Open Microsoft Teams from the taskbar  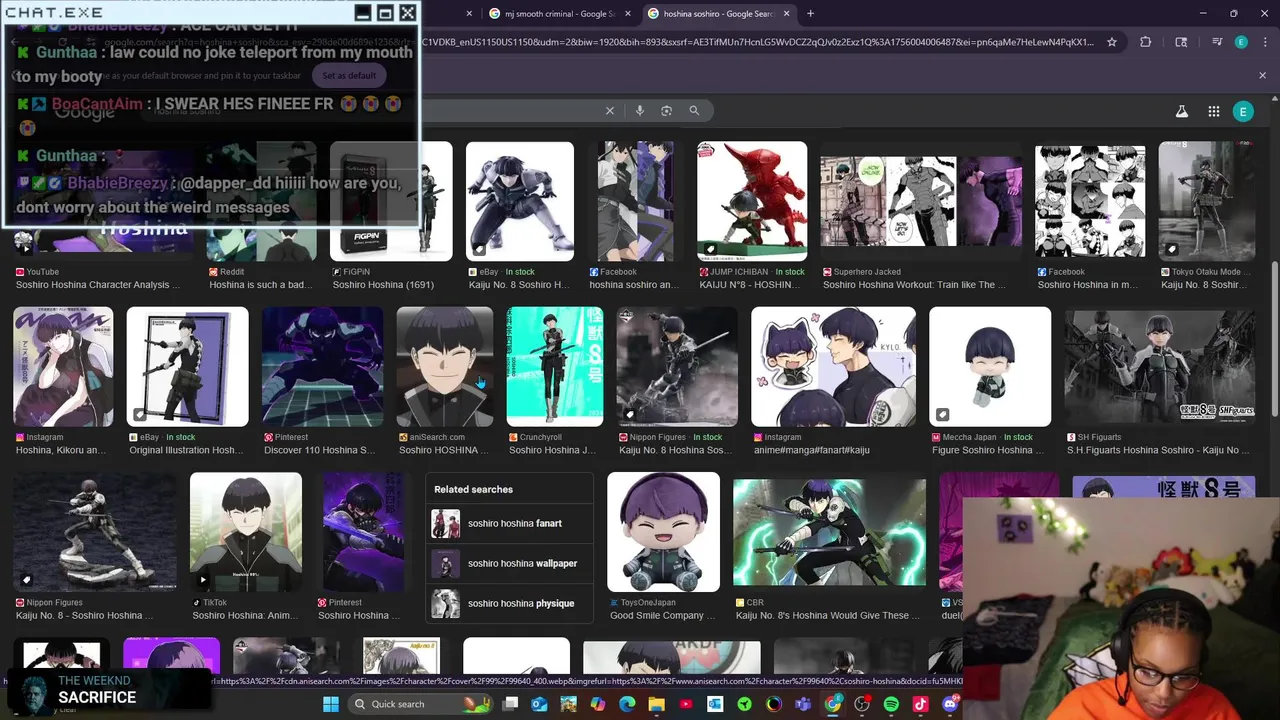[x=803, y=704]
